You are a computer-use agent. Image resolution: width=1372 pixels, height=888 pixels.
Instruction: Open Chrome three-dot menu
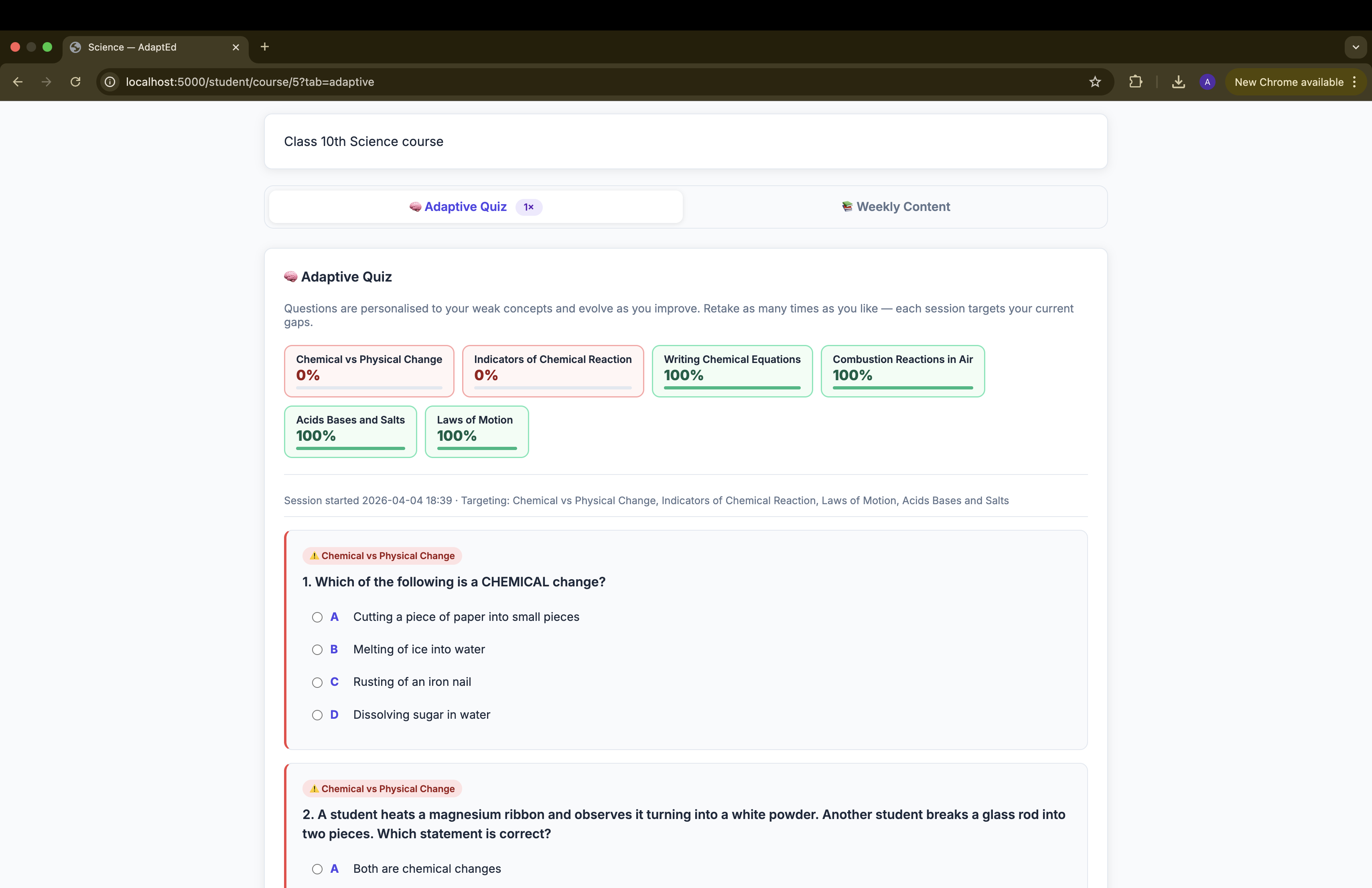pyautogui.click(x=1354, y=82)
